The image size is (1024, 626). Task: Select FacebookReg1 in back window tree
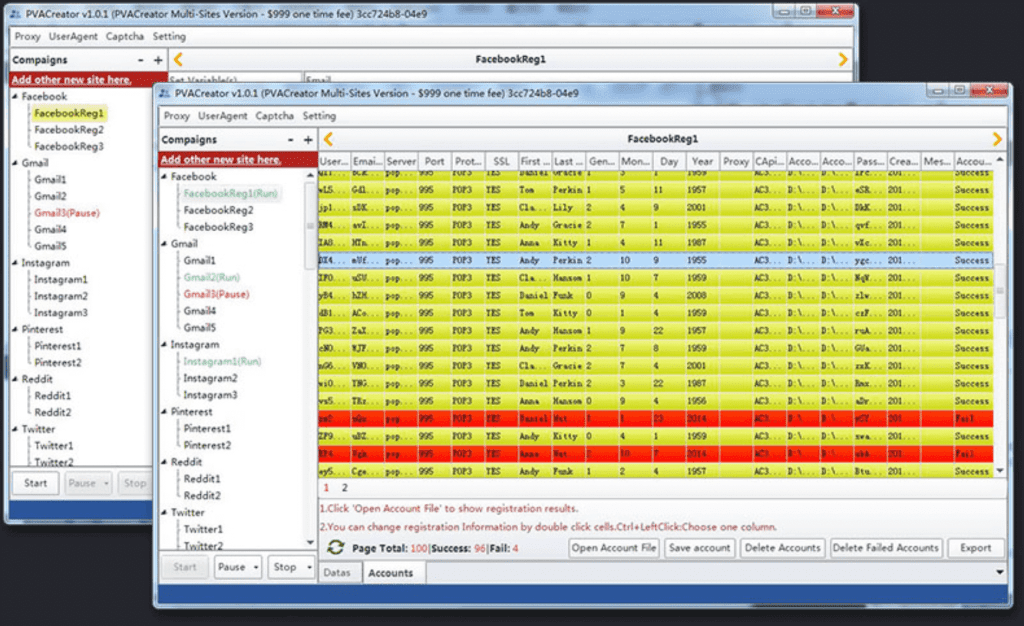(x=69, y=114)
